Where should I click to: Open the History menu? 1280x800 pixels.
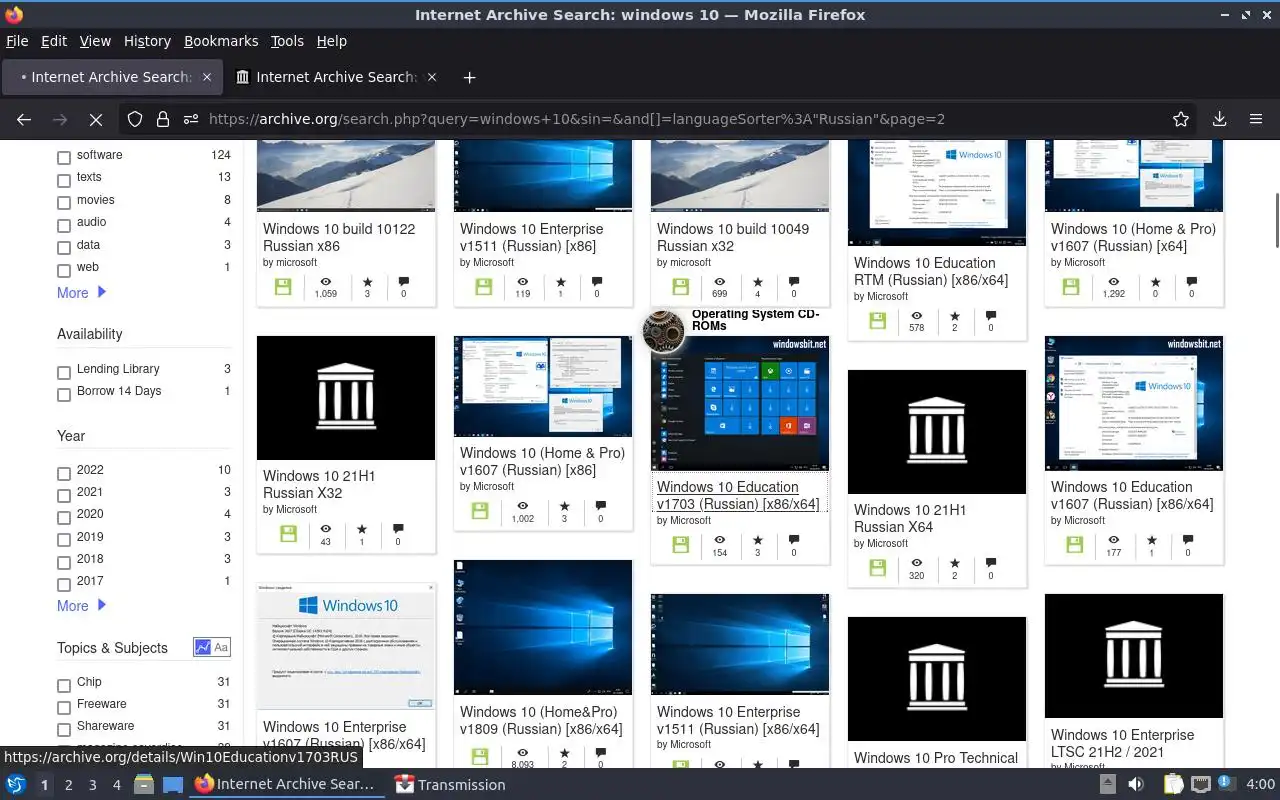click(x=147, y=41)
